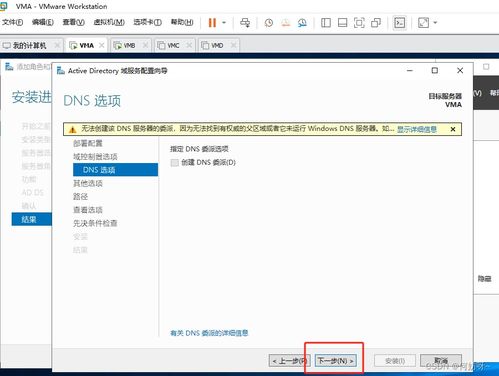Toggle the show library sidebar icon
This screenshot has height=376, width=499.
tap(326, 23)
